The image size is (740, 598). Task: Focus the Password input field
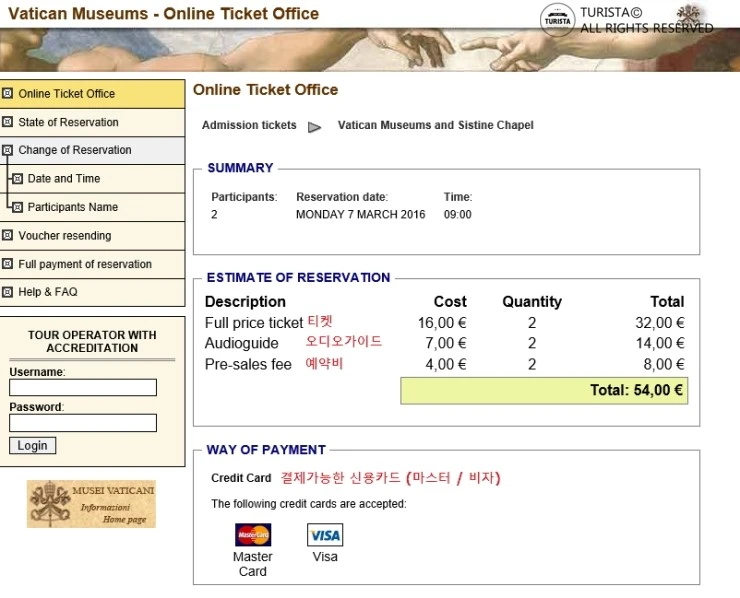(x=83, y=423)
